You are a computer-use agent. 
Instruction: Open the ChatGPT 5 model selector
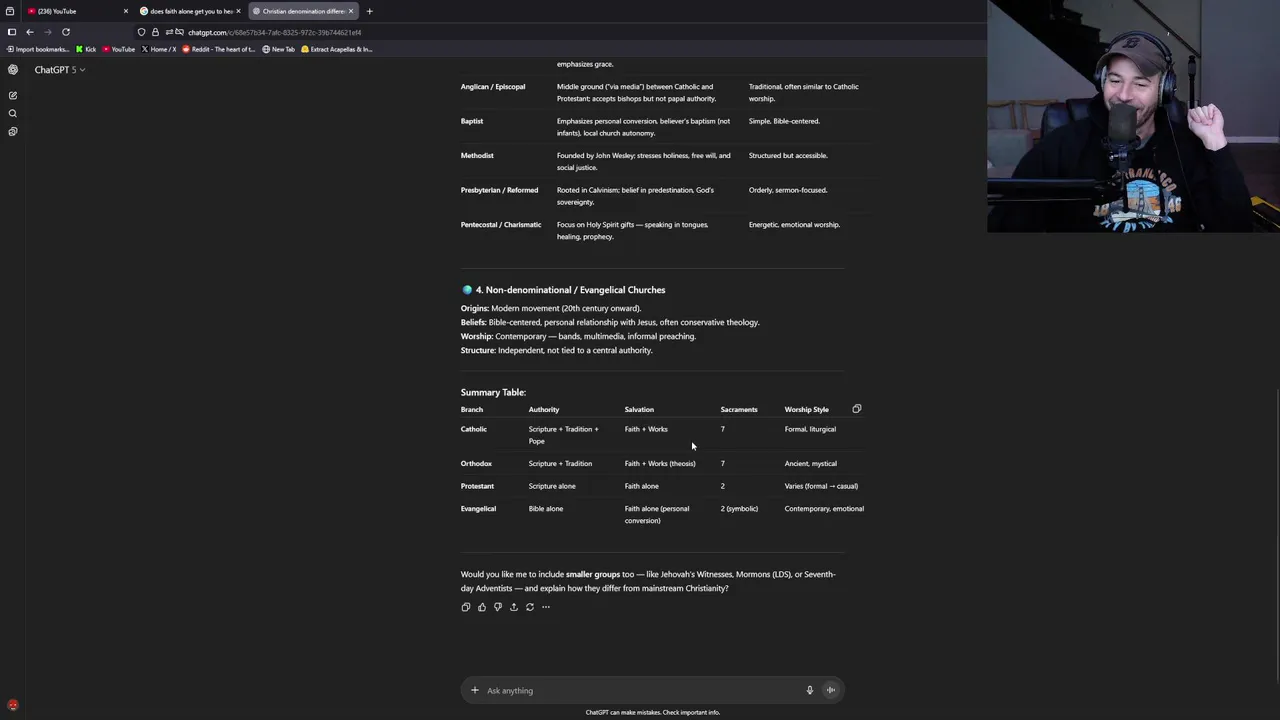[60, 69]
